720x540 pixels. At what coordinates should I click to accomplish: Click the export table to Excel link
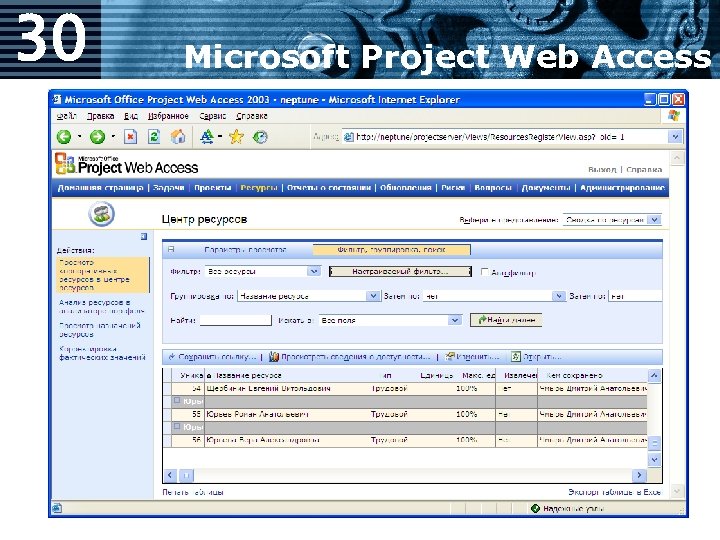click(x=614, y=492)
